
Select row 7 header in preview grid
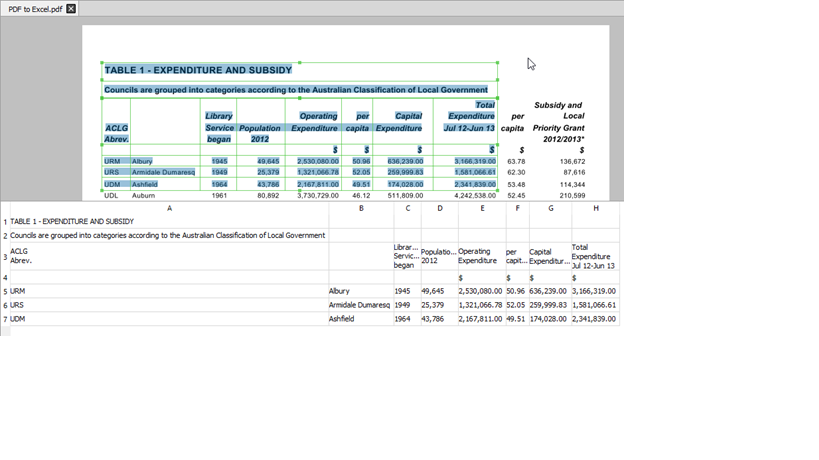click(x=5, y=319)
